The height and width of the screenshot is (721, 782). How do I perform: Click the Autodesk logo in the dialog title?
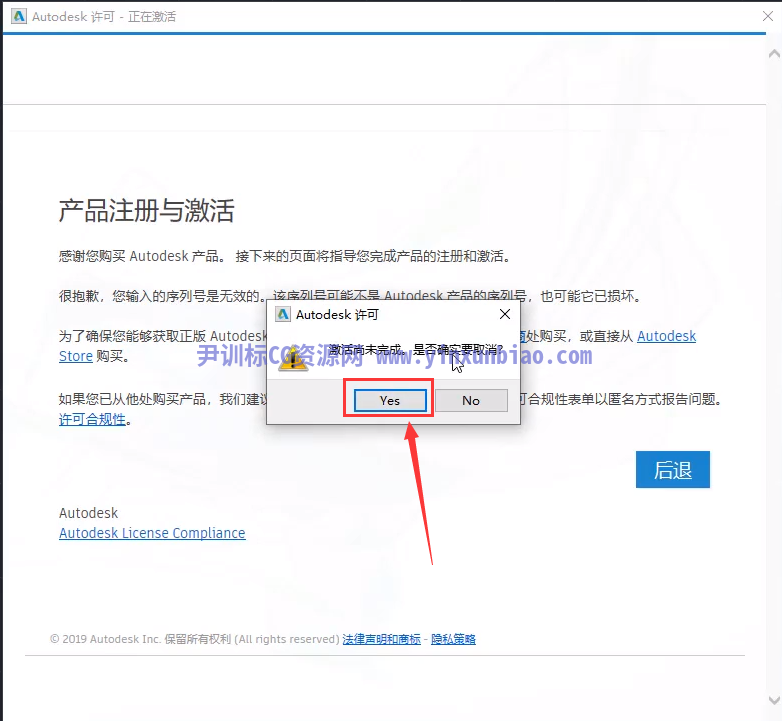[283, 315]
